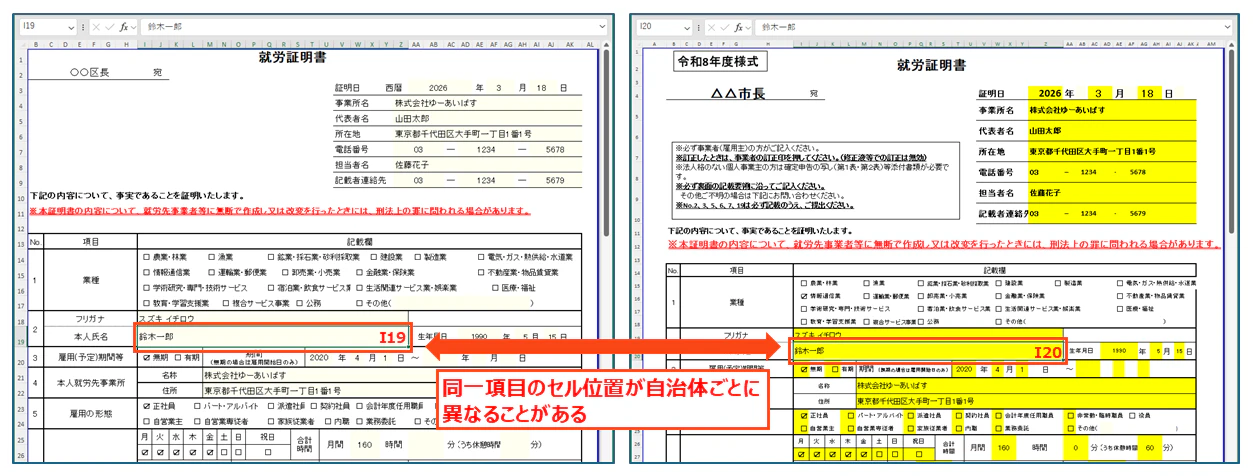Click 160 monthly hours in left sheet

(x=363, y=443)
